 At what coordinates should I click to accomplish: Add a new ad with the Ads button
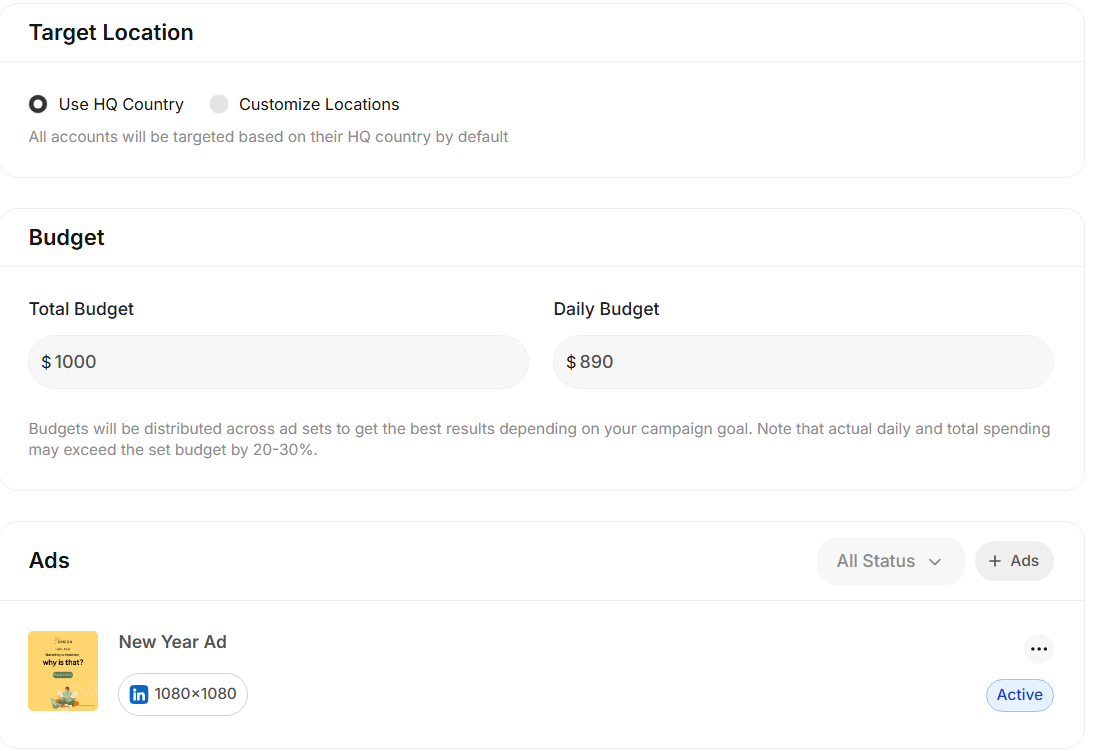pyautogui.click(x=1014, y=561)
